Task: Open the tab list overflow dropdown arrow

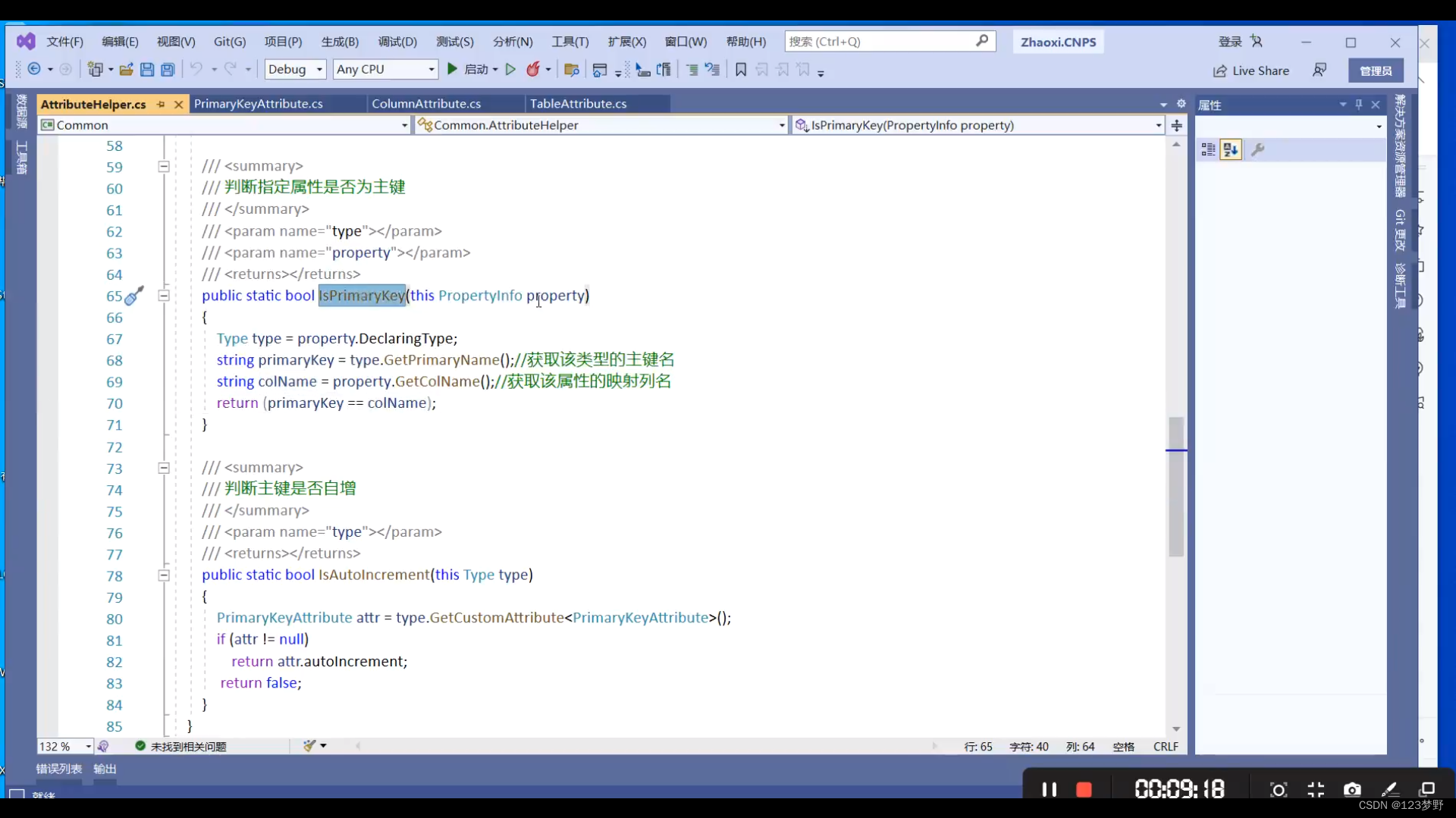Action: point(1163,105)
